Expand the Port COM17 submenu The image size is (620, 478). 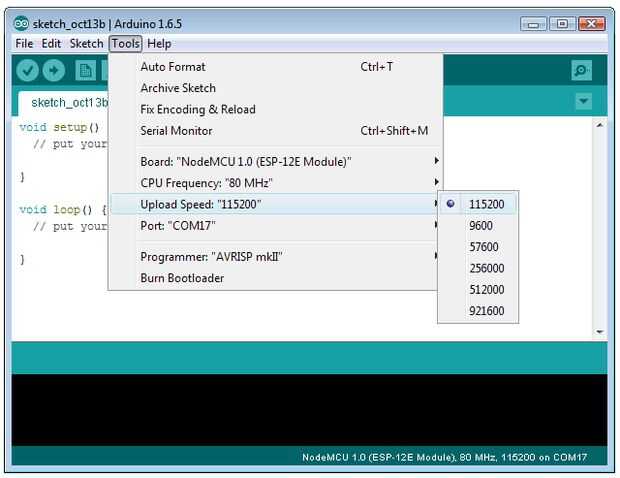coord(276,226)
